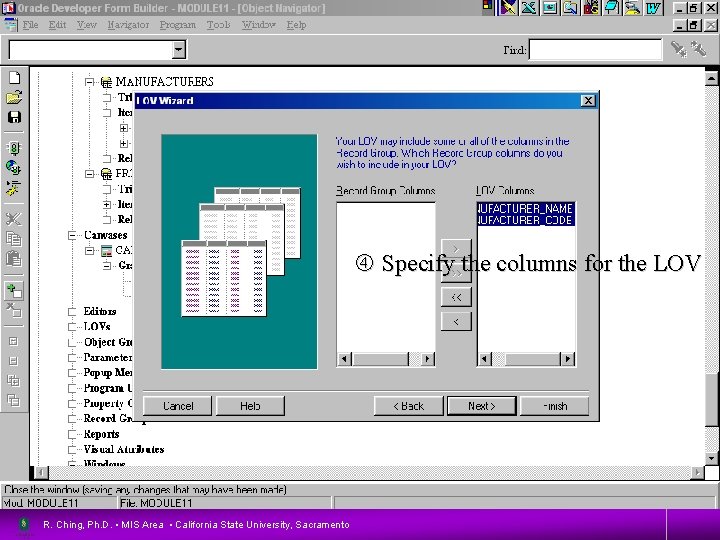Screen dimensions: 720x540
Task: Click the Find next pin icon
Action: pyautogui.click(x=679, y=49)
